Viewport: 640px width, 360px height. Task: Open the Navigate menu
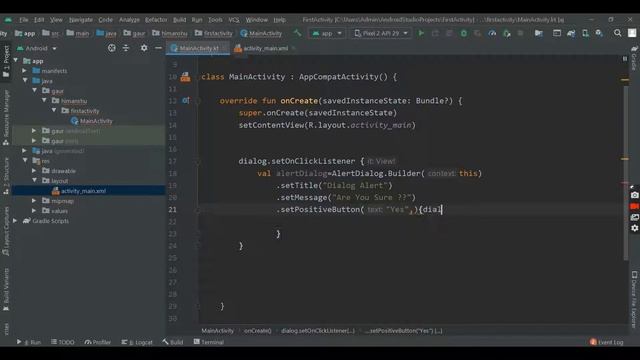point(80,20)
